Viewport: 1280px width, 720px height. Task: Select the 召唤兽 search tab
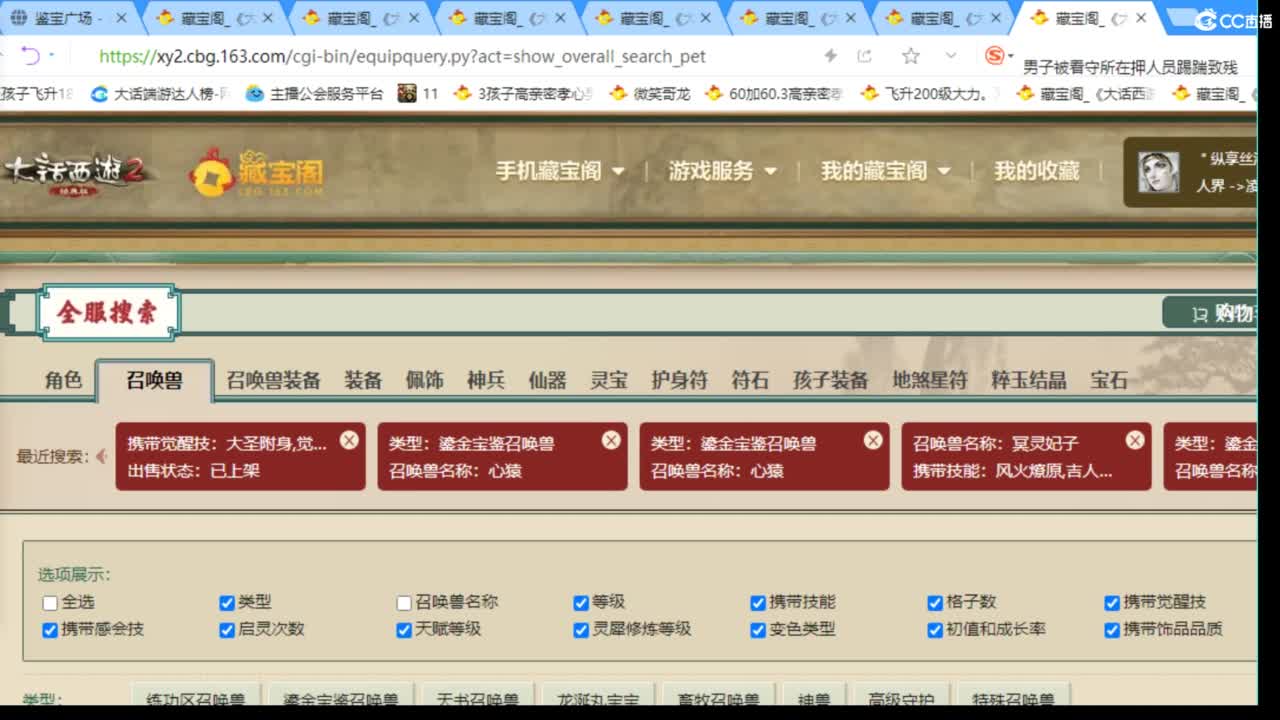[155, 380]
